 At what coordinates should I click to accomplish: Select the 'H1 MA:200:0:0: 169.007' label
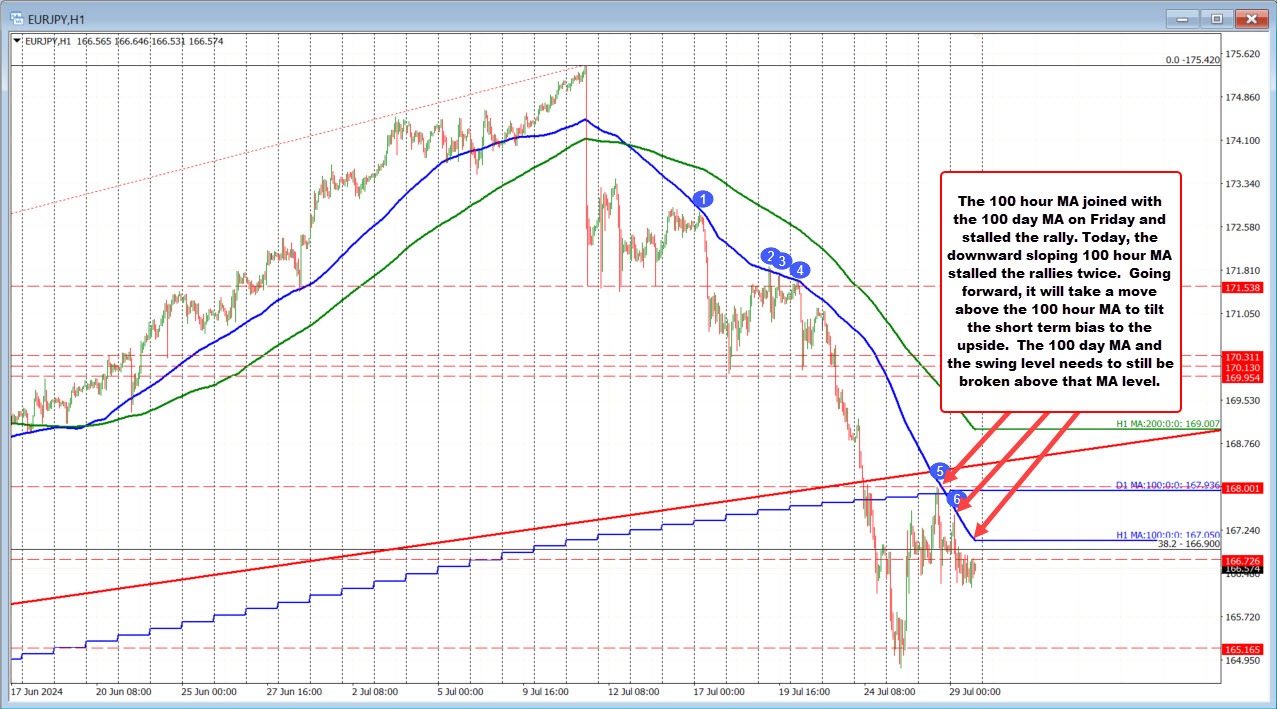click(1168, 424)
